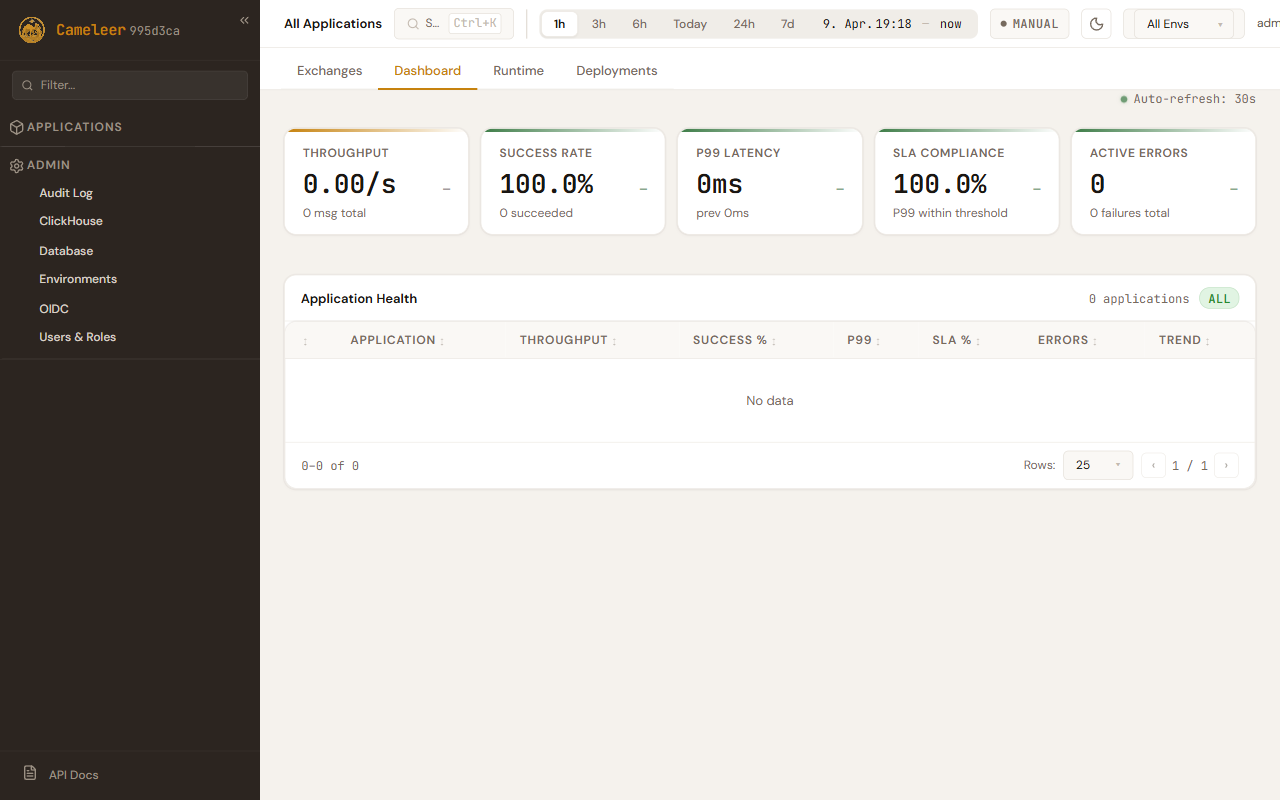Open the Rows per page dropdown
Image resolution: width=1280 pixels, height=800 pixels.
[1097, 465]
